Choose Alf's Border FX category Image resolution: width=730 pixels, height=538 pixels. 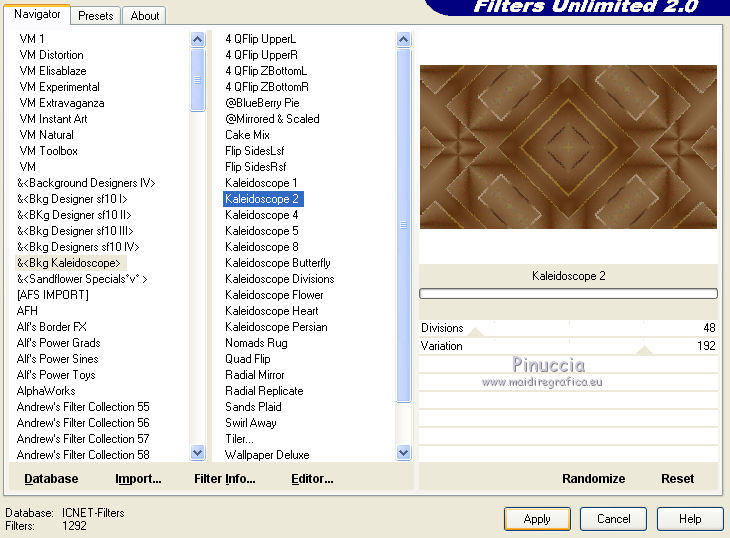click(52, 327)
